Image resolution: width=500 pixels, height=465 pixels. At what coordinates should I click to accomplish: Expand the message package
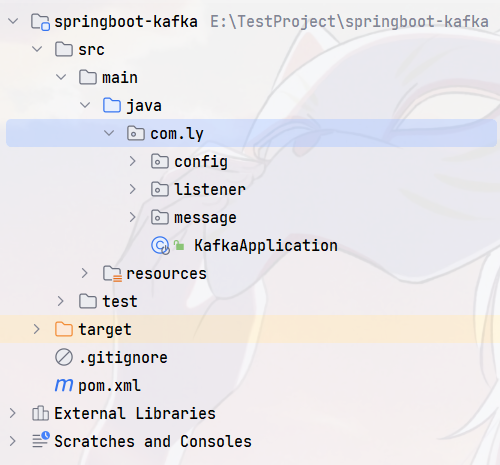pyautogui.click(x=133, y=217)
